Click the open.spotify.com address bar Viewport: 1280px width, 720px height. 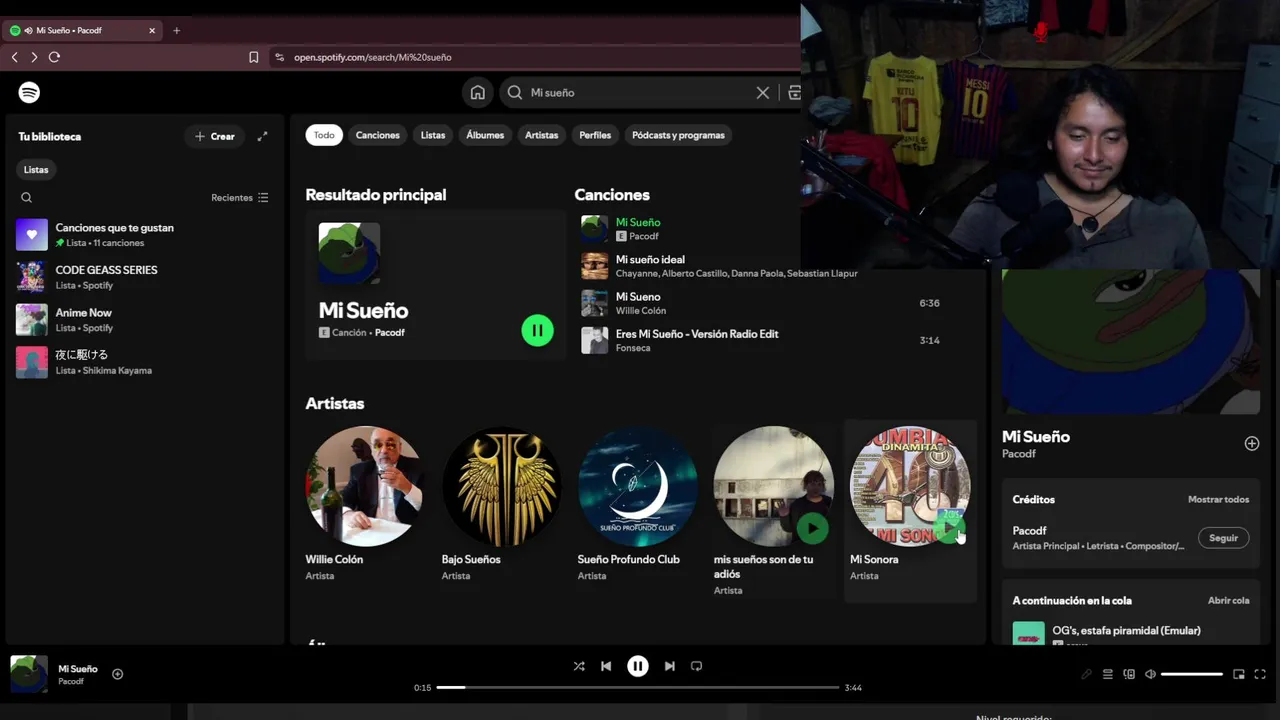click(x=535, y=57)
